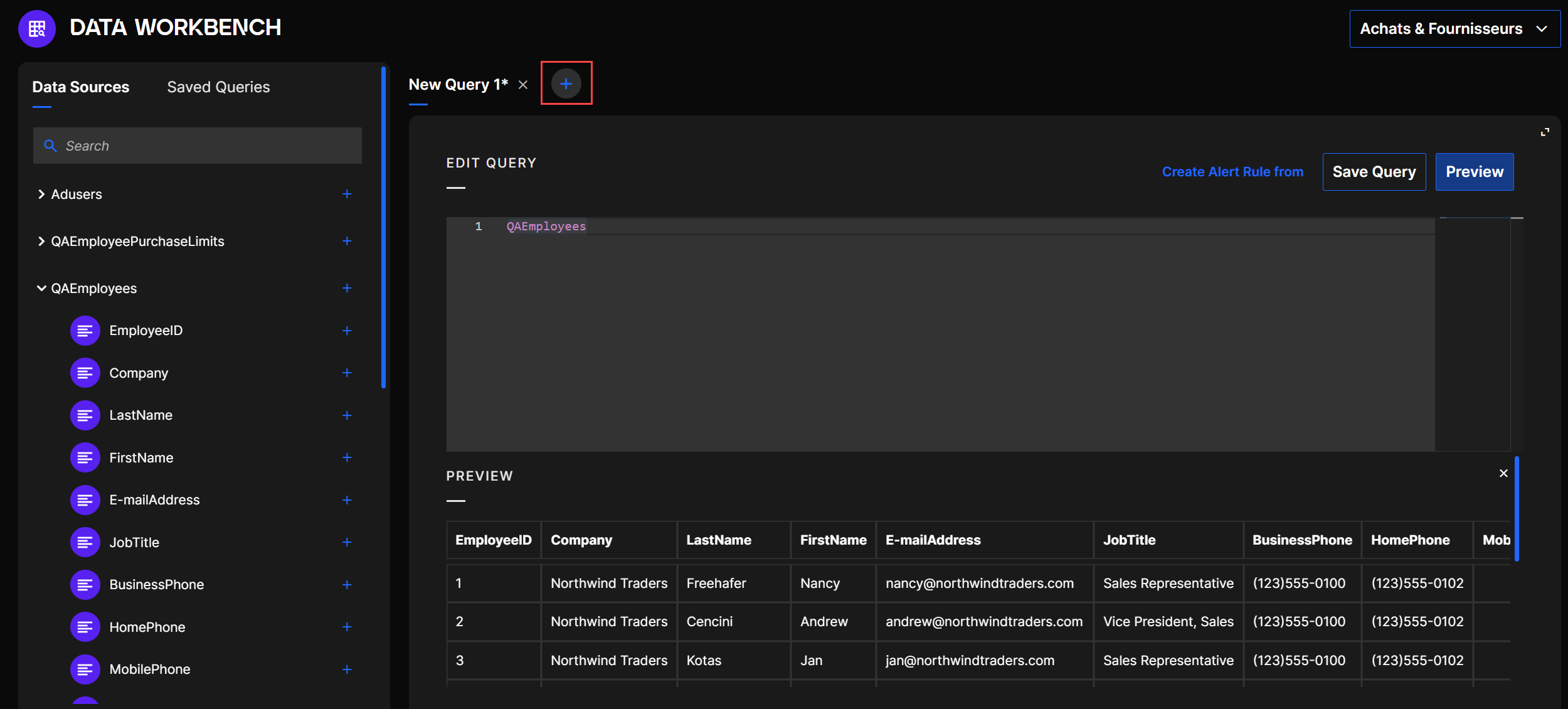Screen dimensions: 1568x709
Task: Click the JobTitle field type icon
Action: point(85,542)
